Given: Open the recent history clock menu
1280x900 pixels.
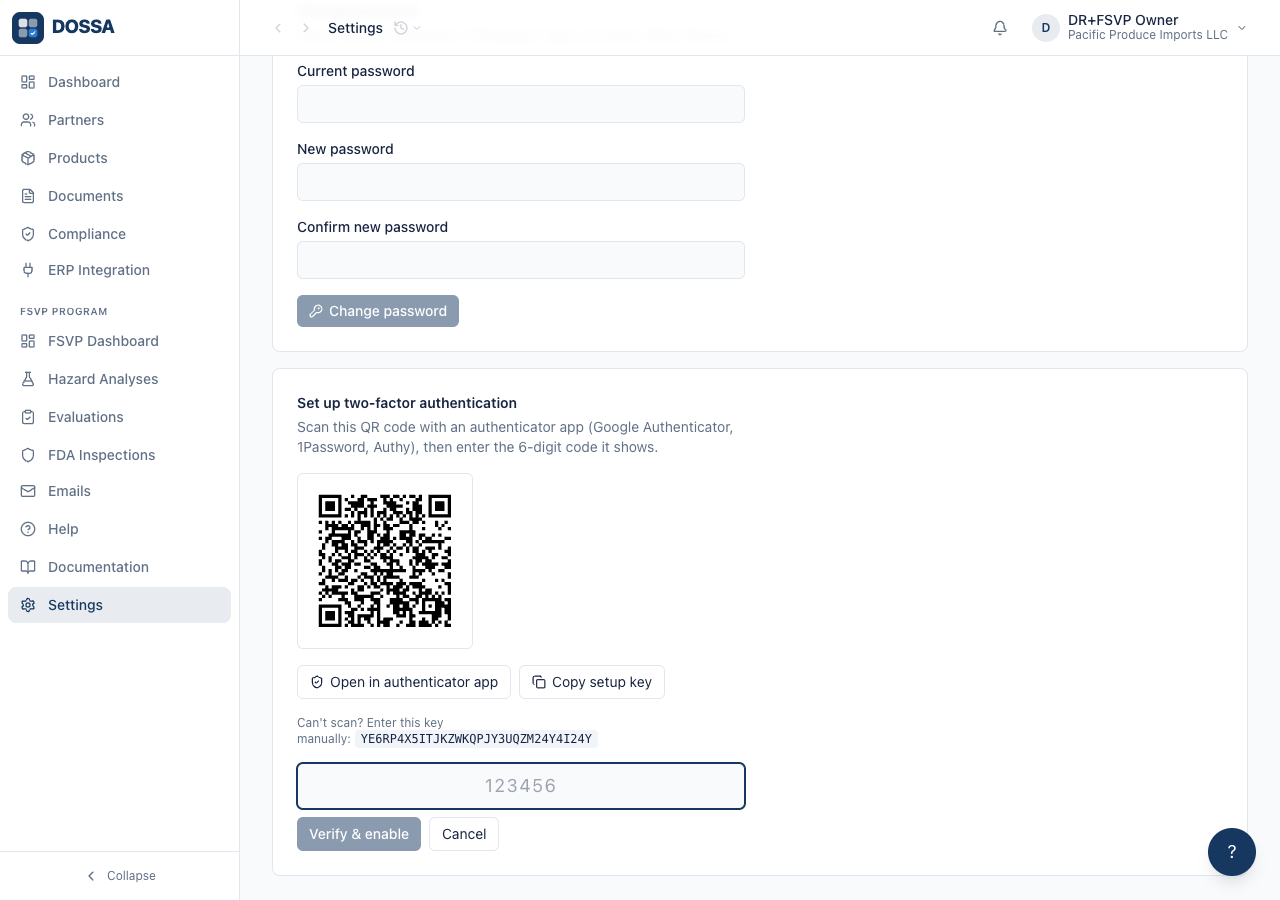Looking at the screenshot, I should (x=407, y=28).
